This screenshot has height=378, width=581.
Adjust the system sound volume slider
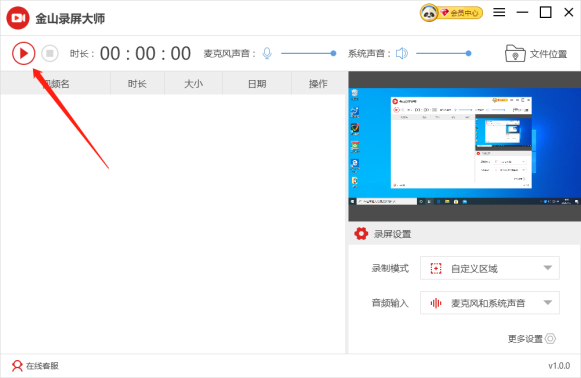[x=444, y=53]
